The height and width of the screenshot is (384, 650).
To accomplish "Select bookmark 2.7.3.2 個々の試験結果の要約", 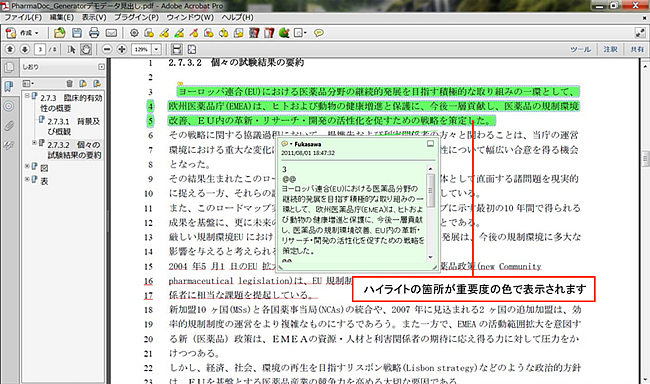I will [x=74, y=150].
